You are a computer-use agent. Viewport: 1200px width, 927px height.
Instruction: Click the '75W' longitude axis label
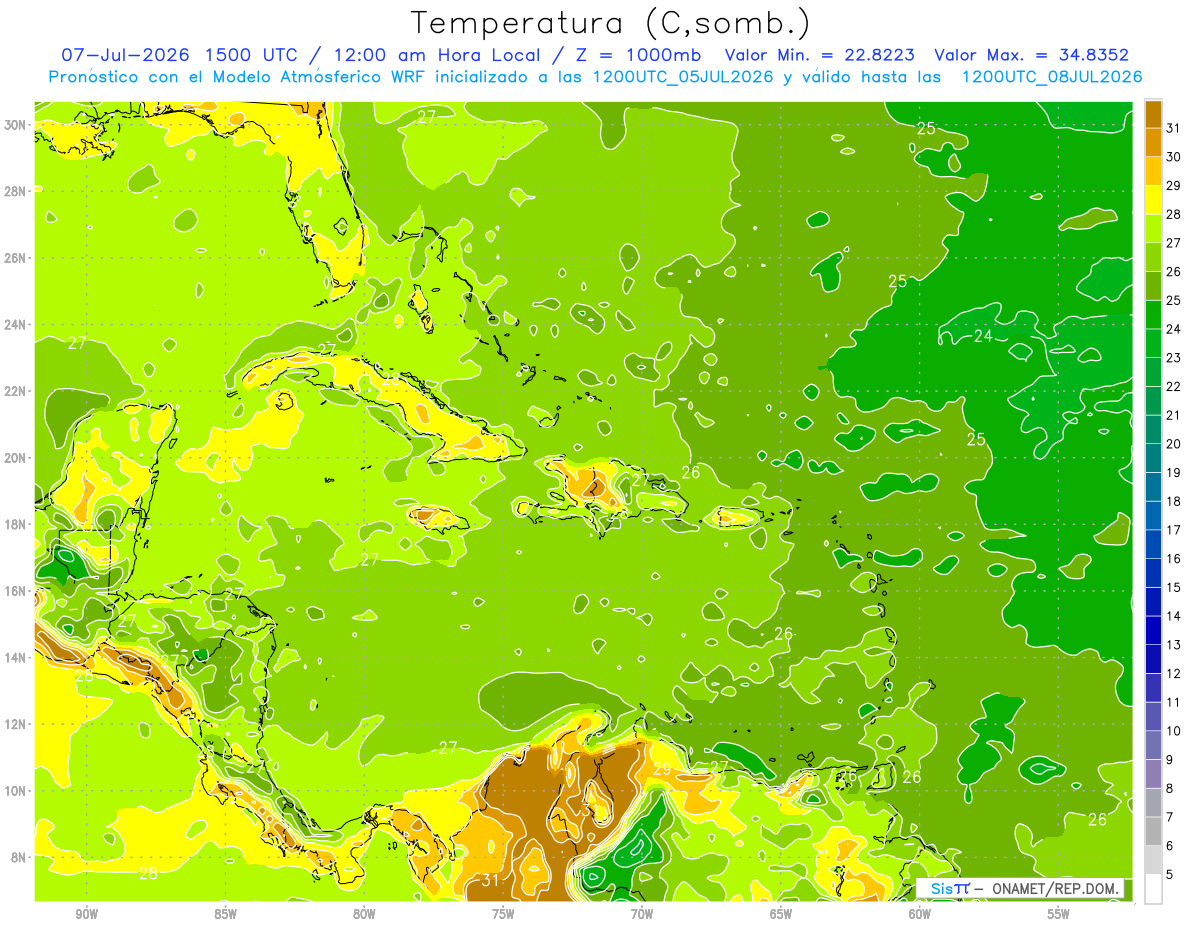click(503, 914)
